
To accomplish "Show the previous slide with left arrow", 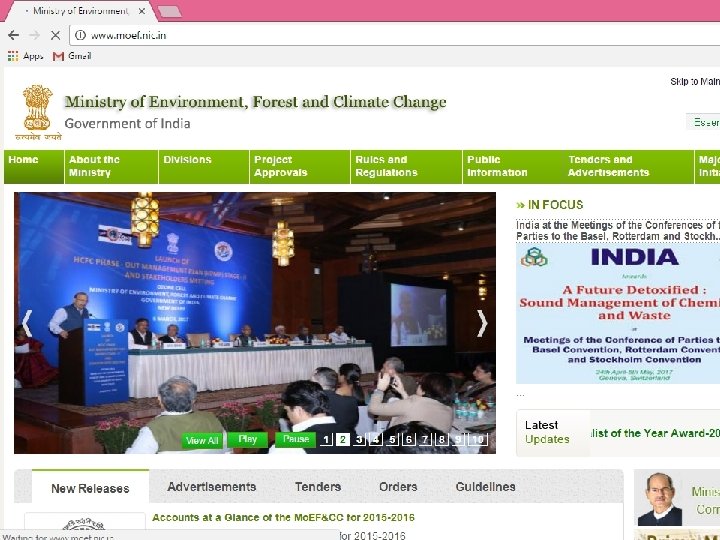I will pyautogui.click(x=27, y=323).
